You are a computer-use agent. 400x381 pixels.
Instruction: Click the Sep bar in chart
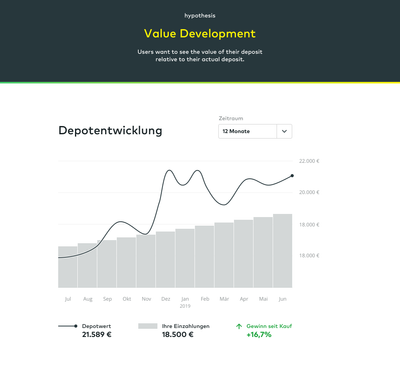[x=107, y=264]
